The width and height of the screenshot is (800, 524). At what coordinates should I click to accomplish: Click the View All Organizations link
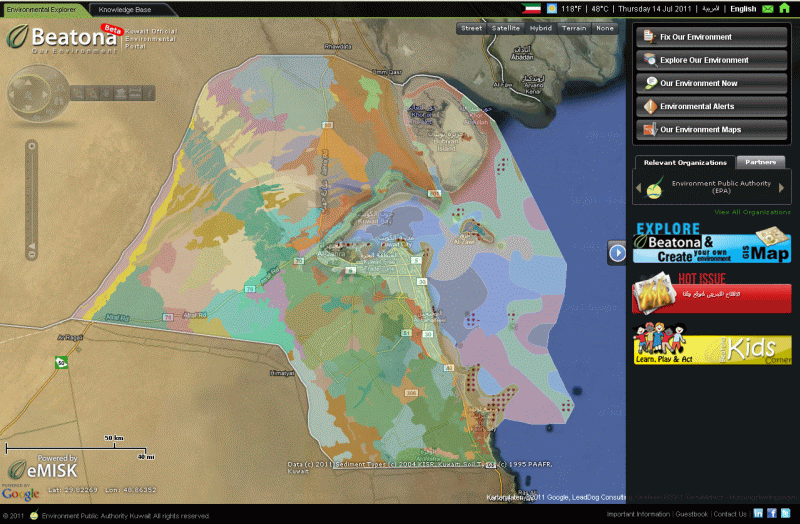pos(752,212)
